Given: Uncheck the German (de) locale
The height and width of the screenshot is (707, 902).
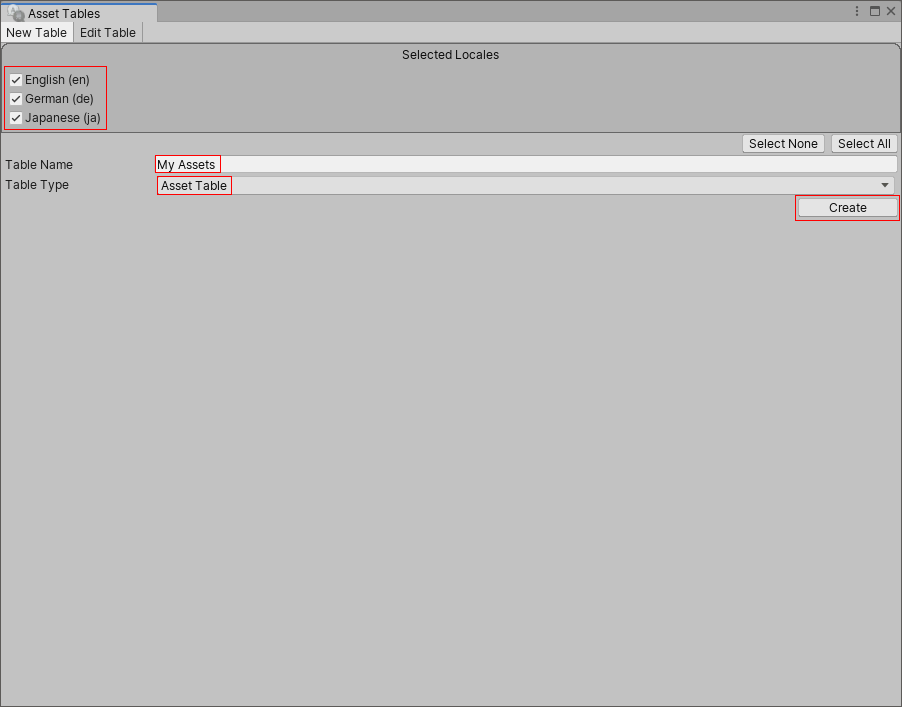Looking at the screenshot, I should [x=16, y=98].
